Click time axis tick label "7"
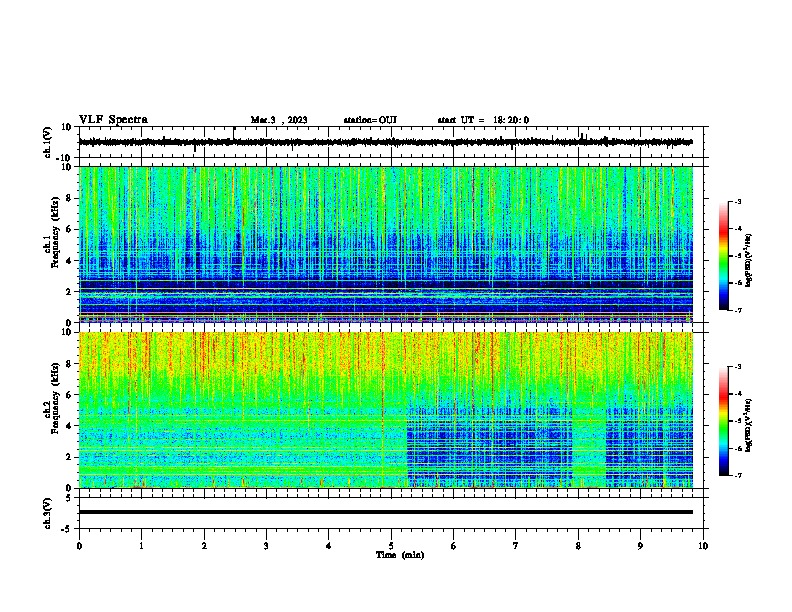The image size is (792, 612). 516,546
